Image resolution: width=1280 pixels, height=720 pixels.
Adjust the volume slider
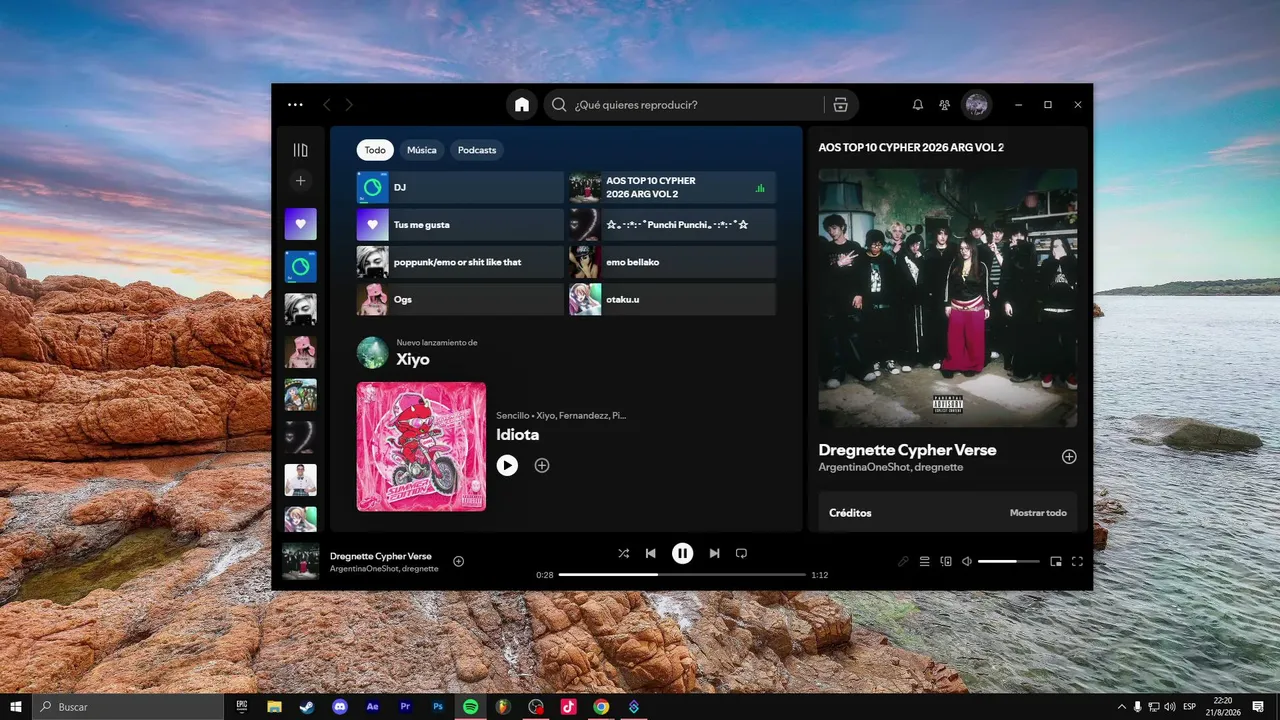pyautogui.click(x=1007, y=561)
